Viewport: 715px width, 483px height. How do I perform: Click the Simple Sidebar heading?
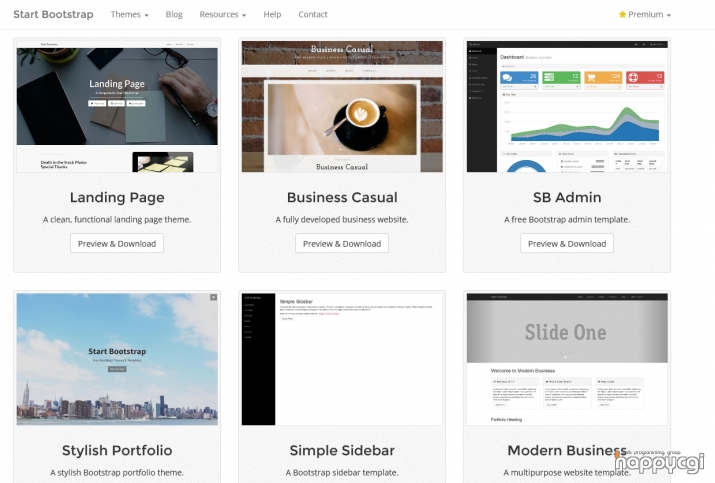[x=342, y=451]
